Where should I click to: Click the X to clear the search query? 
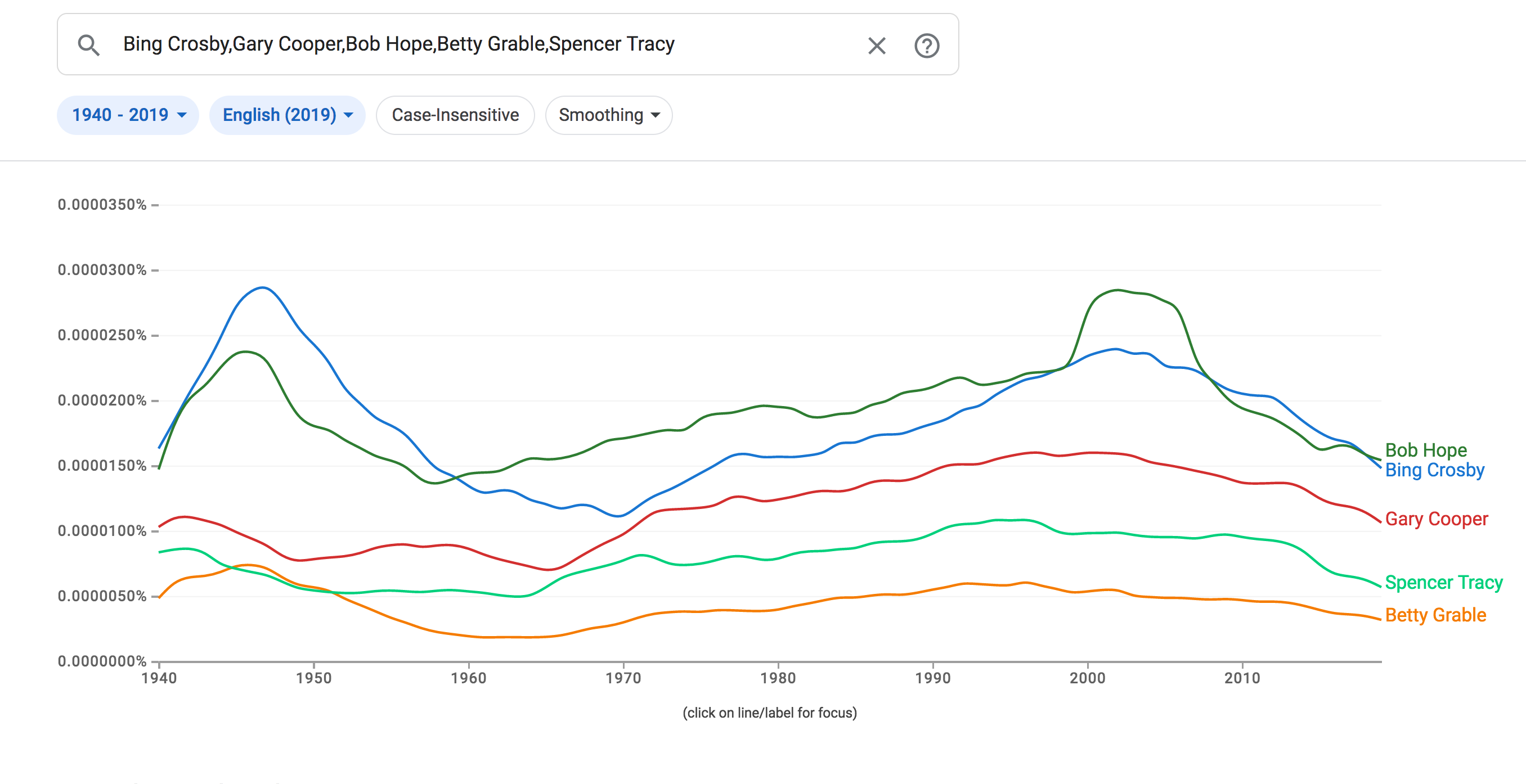click(876, 45)
